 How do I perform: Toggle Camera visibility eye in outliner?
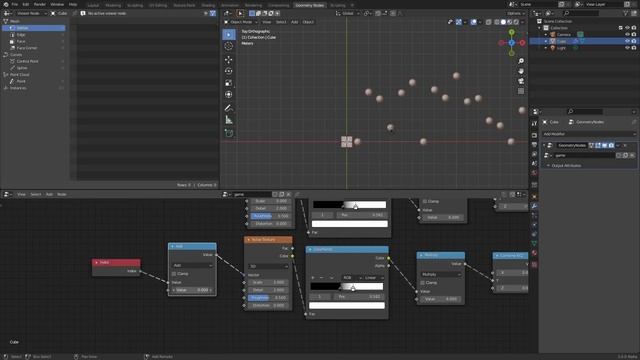(x=627, y=34)
